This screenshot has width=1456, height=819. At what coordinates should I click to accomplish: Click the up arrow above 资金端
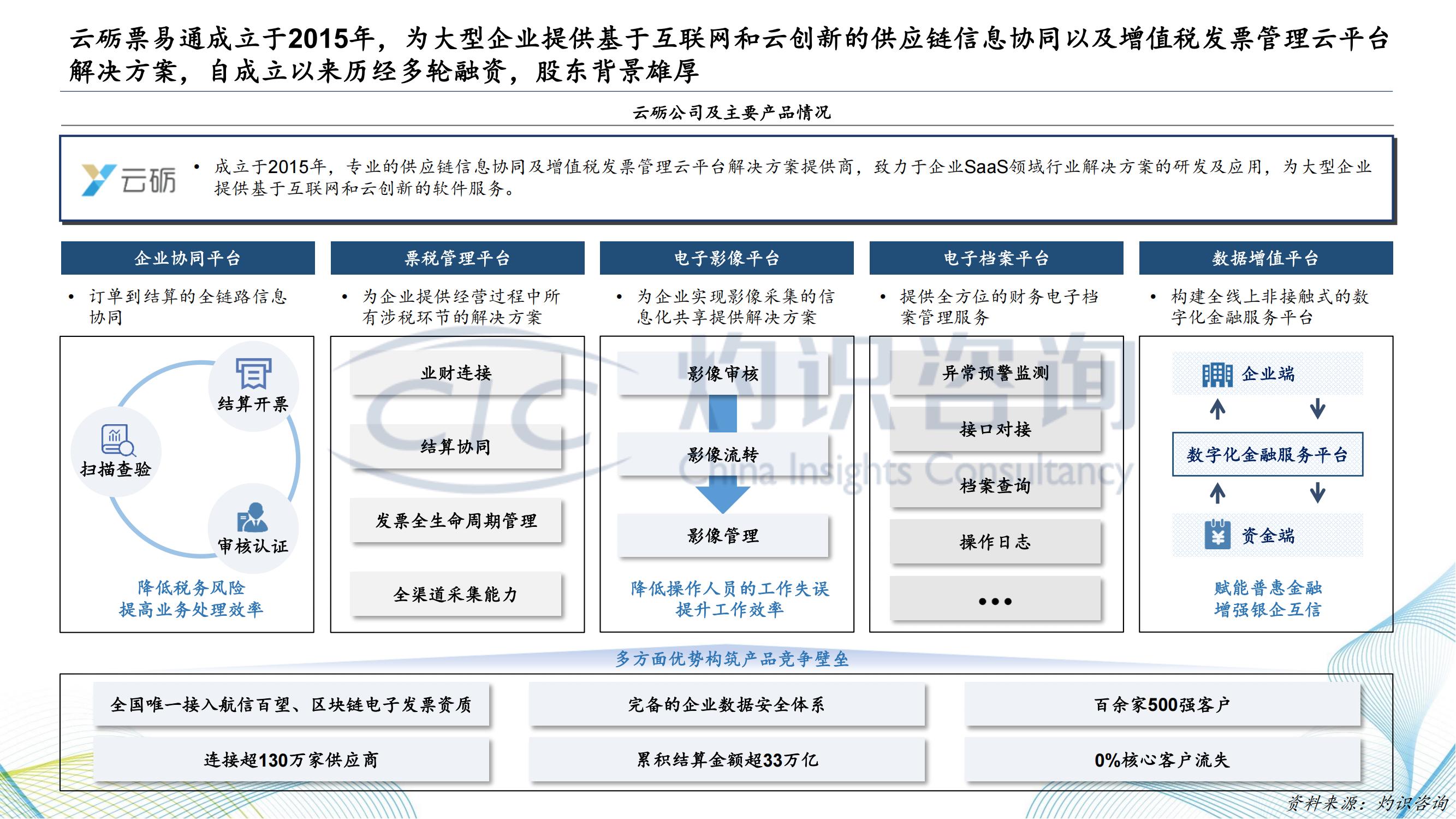point(1217,493)
